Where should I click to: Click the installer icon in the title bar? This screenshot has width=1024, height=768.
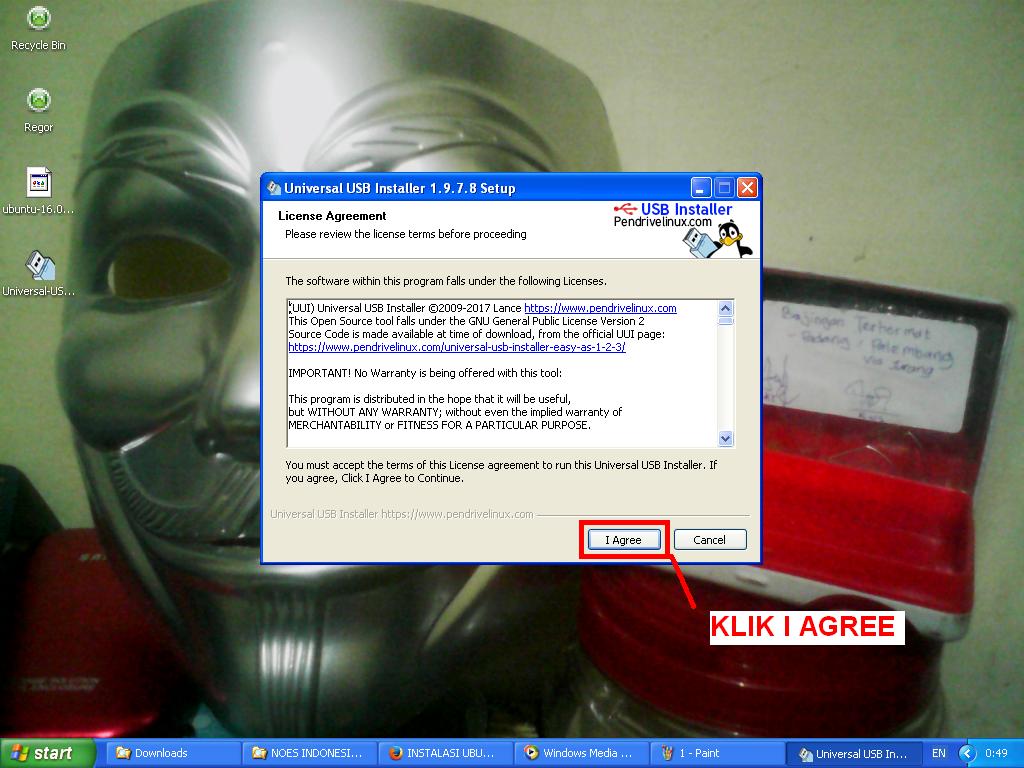click(x=274, y=188)
